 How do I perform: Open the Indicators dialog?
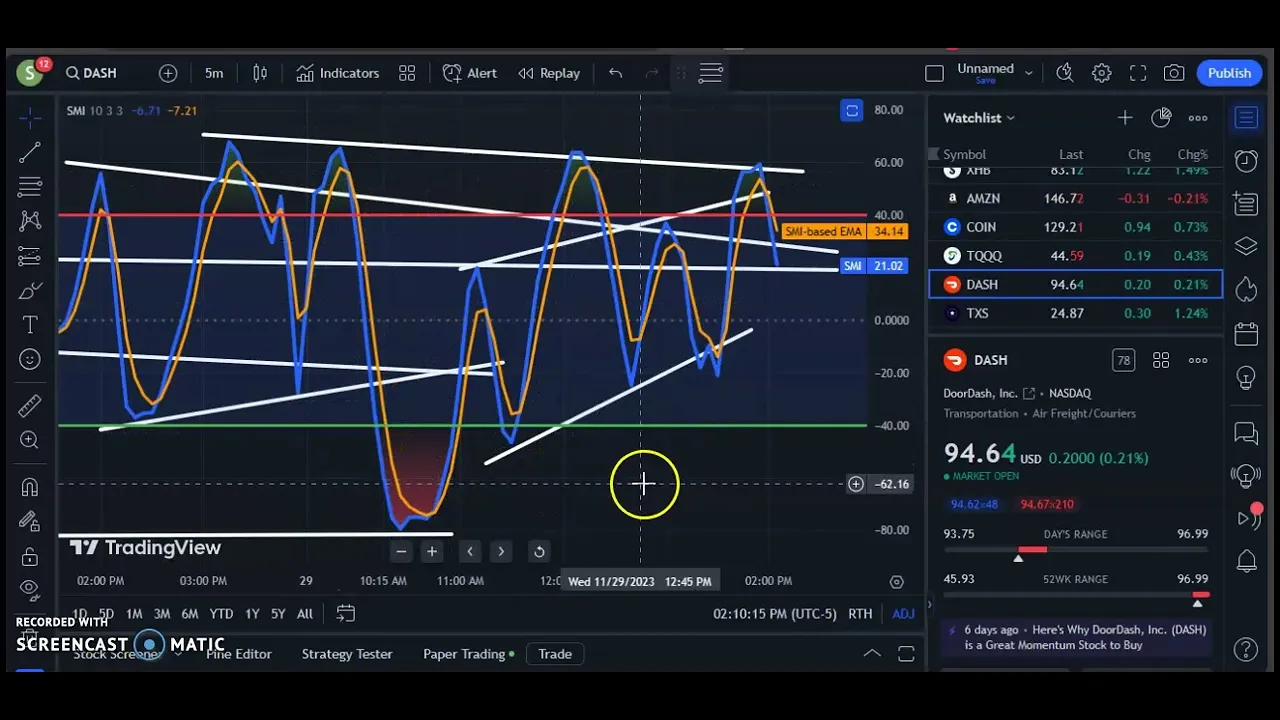click(338, 73)
